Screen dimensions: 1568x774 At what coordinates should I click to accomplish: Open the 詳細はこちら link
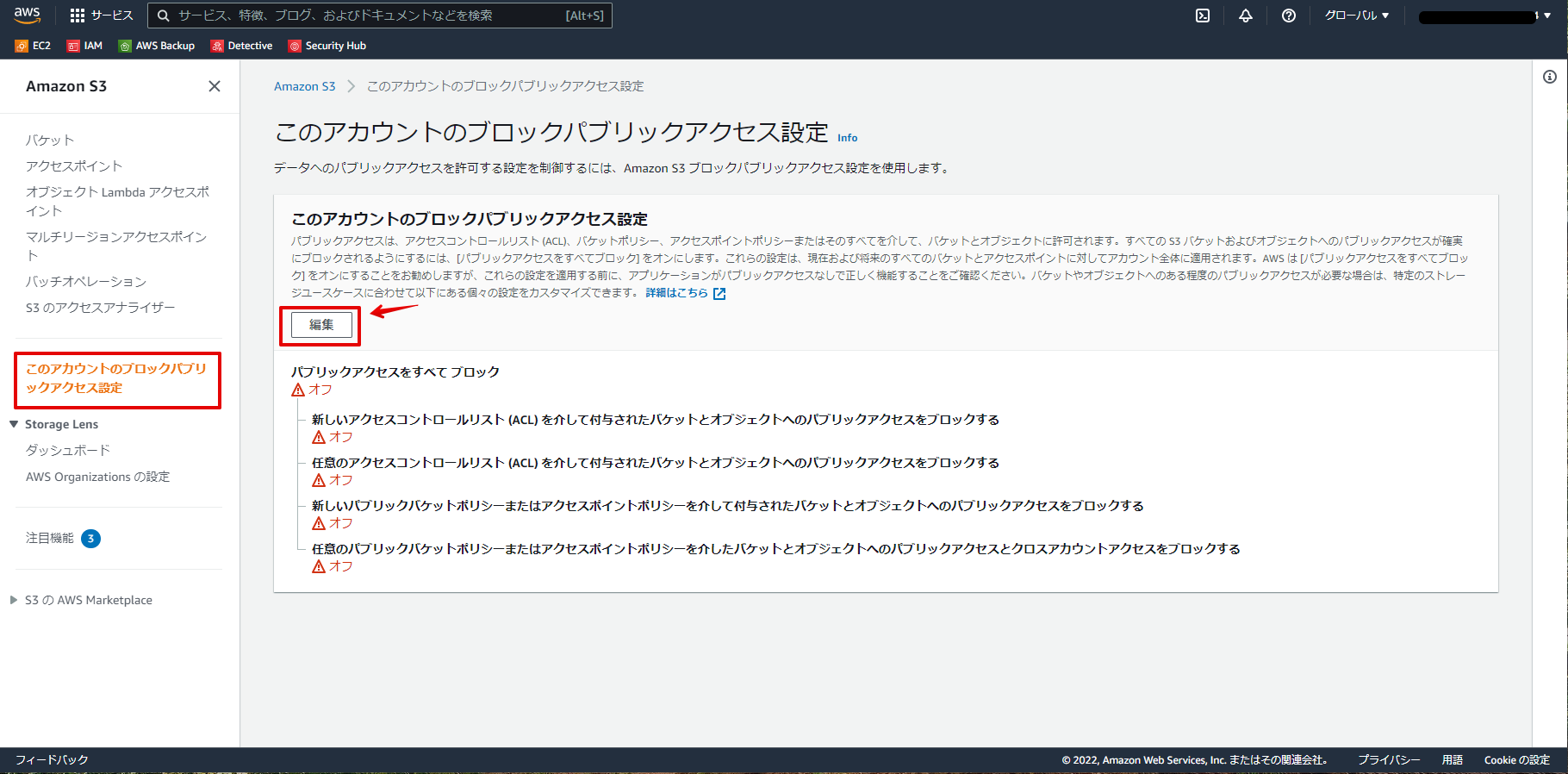[x=676, y=293]
